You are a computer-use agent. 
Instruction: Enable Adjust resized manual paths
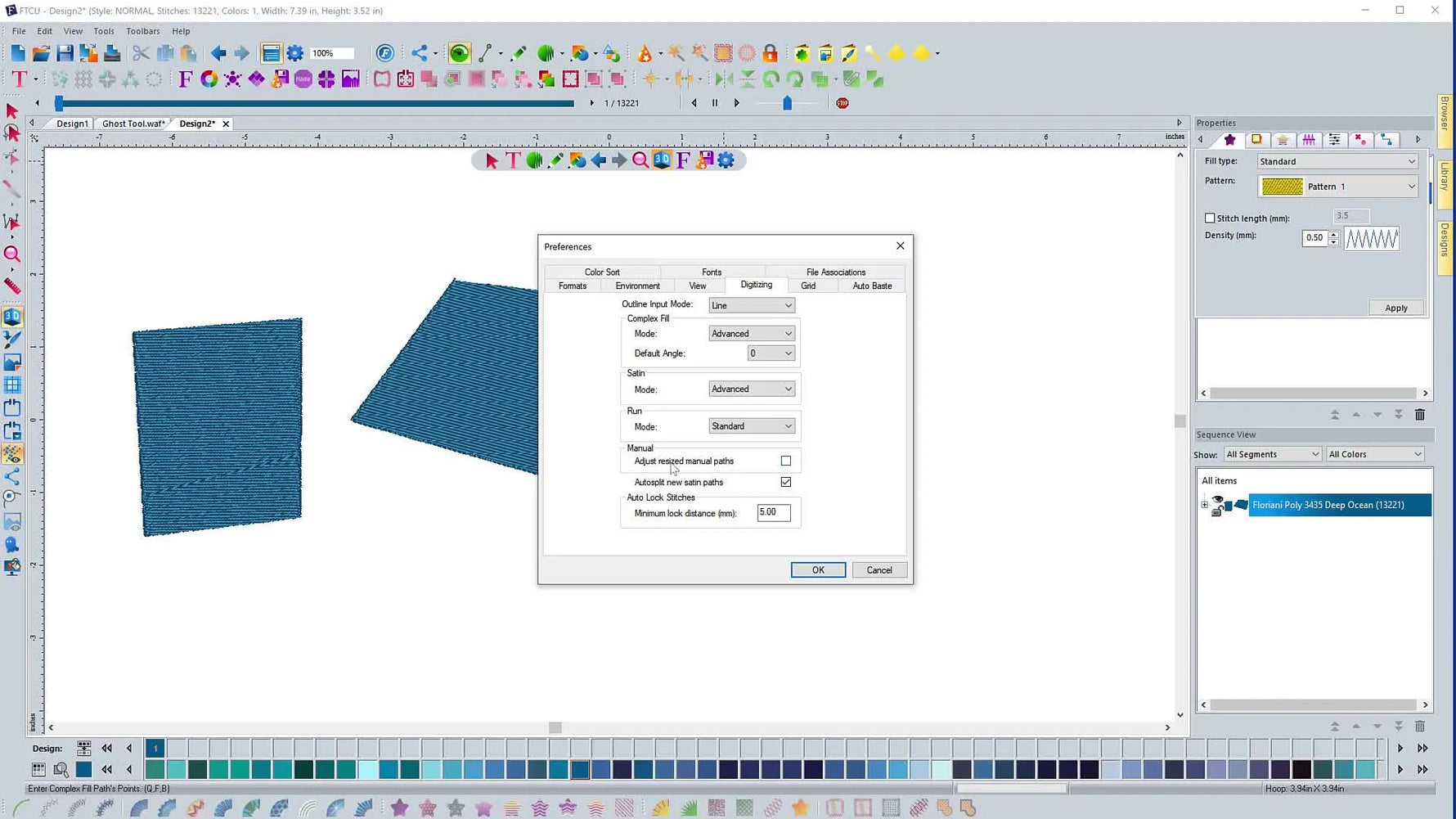(785, 461)
